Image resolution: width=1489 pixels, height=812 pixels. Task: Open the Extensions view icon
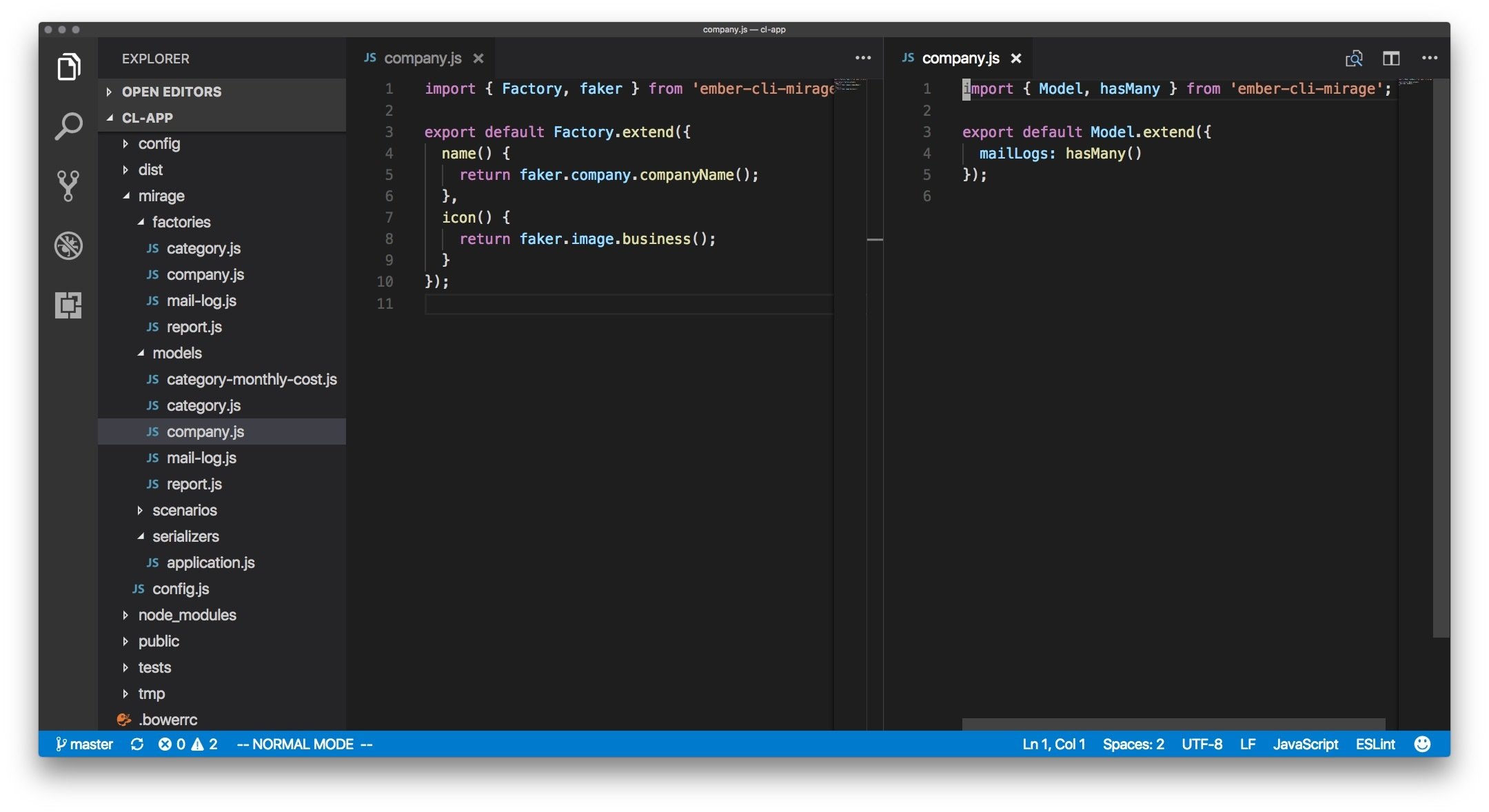[68, 305]
